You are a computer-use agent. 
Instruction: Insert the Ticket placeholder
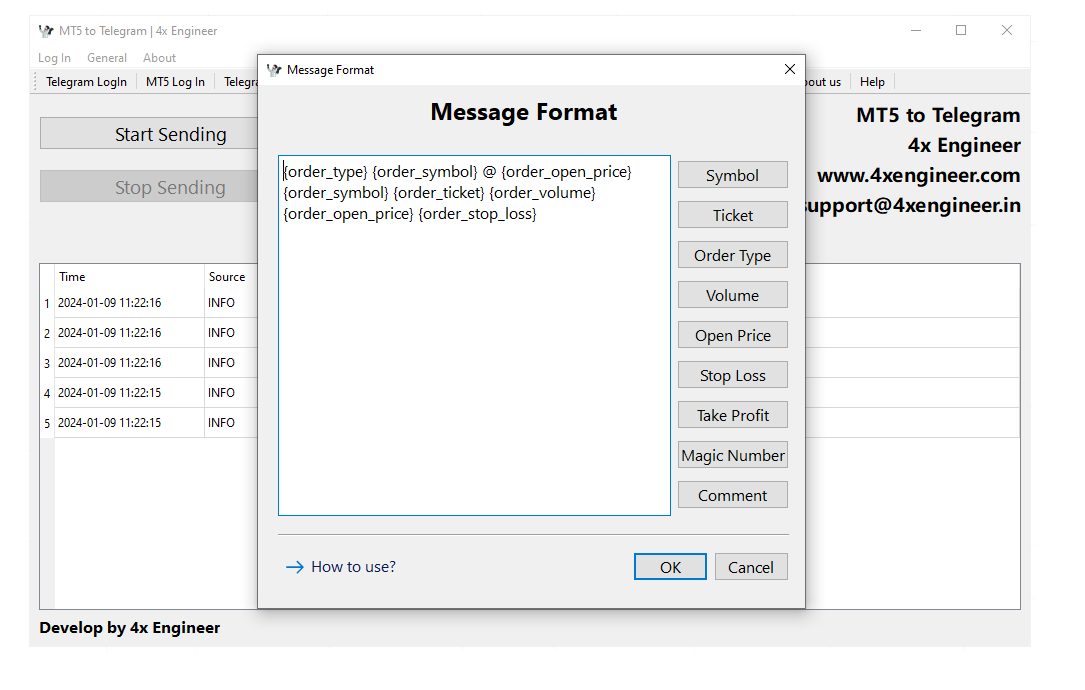point(732,215)
